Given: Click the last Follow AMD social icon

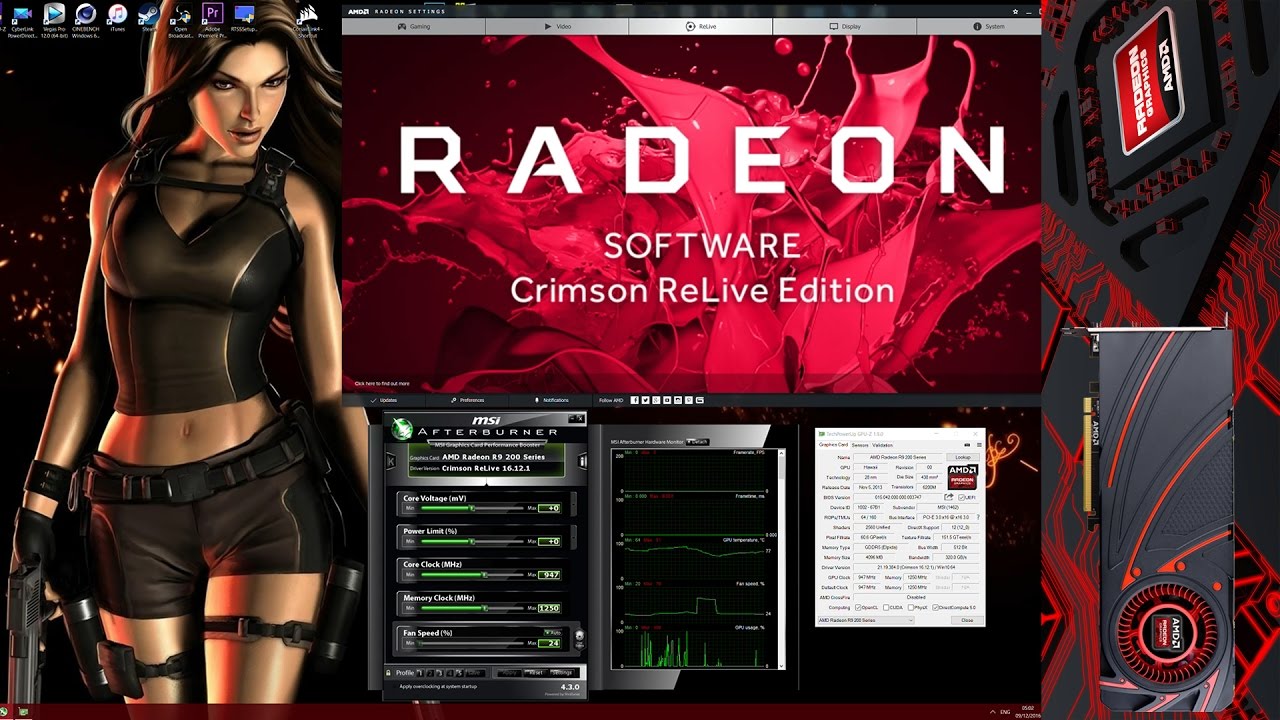Looking at the screenshot, I should point(700,400).
